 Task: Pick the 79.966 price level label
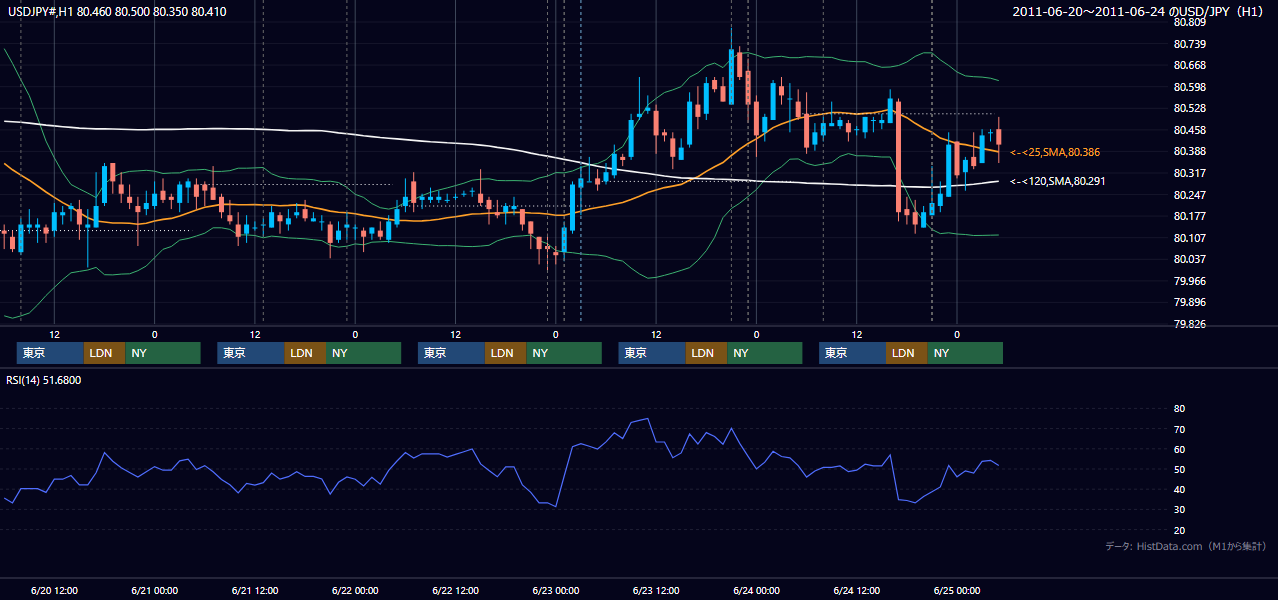tap(1189, 281)
